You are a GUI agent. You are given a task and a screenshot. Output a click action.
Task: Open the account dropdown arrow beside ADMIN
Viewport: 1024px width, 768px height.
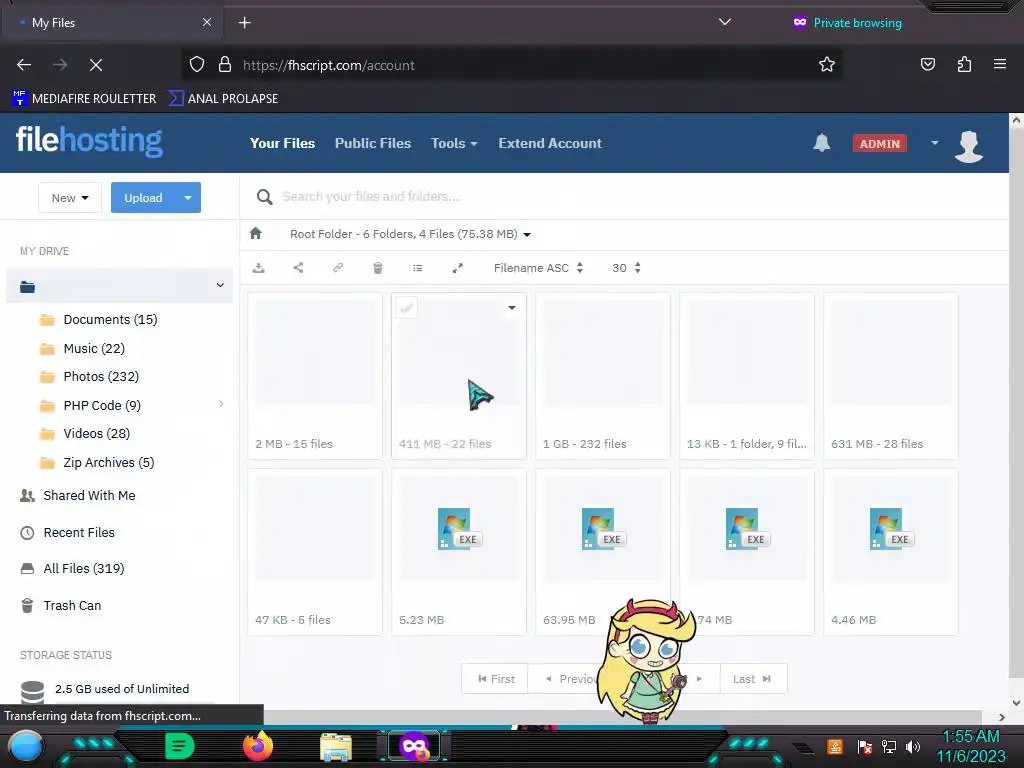coord(935,143)
